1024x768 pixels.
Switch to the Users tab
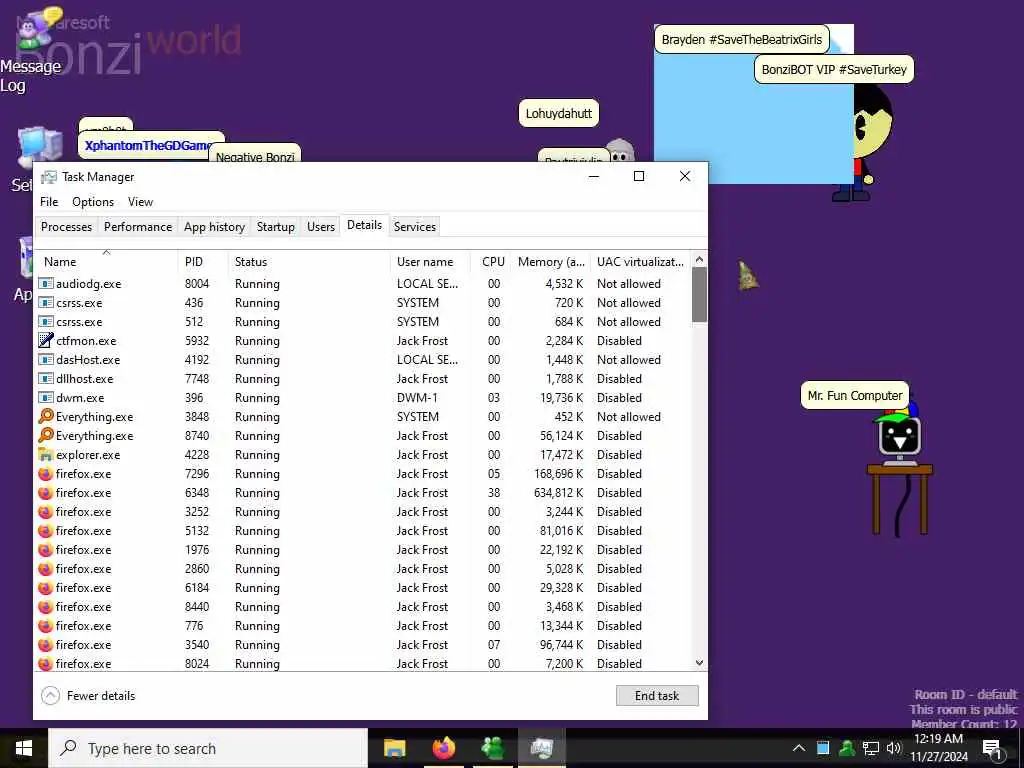[321, 227]
